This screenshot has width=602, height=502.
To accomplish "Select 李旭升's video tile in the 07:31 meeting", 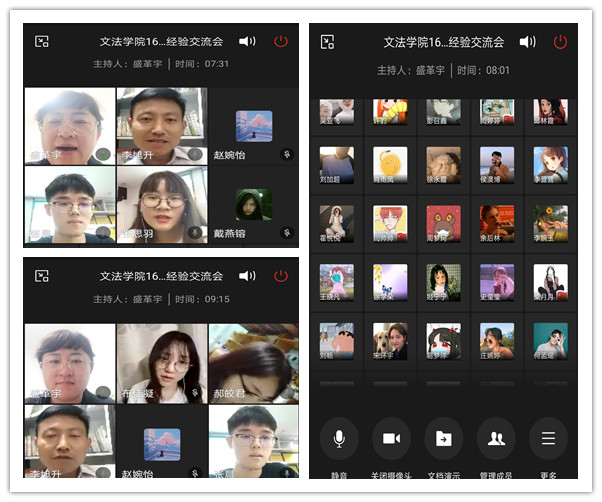I will [162, 126].
